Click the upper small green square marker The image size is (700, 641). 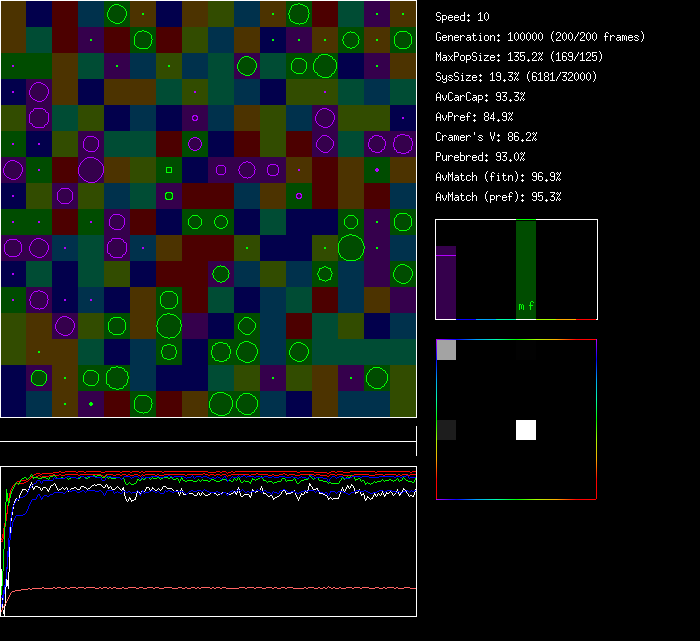coord(169,170)
